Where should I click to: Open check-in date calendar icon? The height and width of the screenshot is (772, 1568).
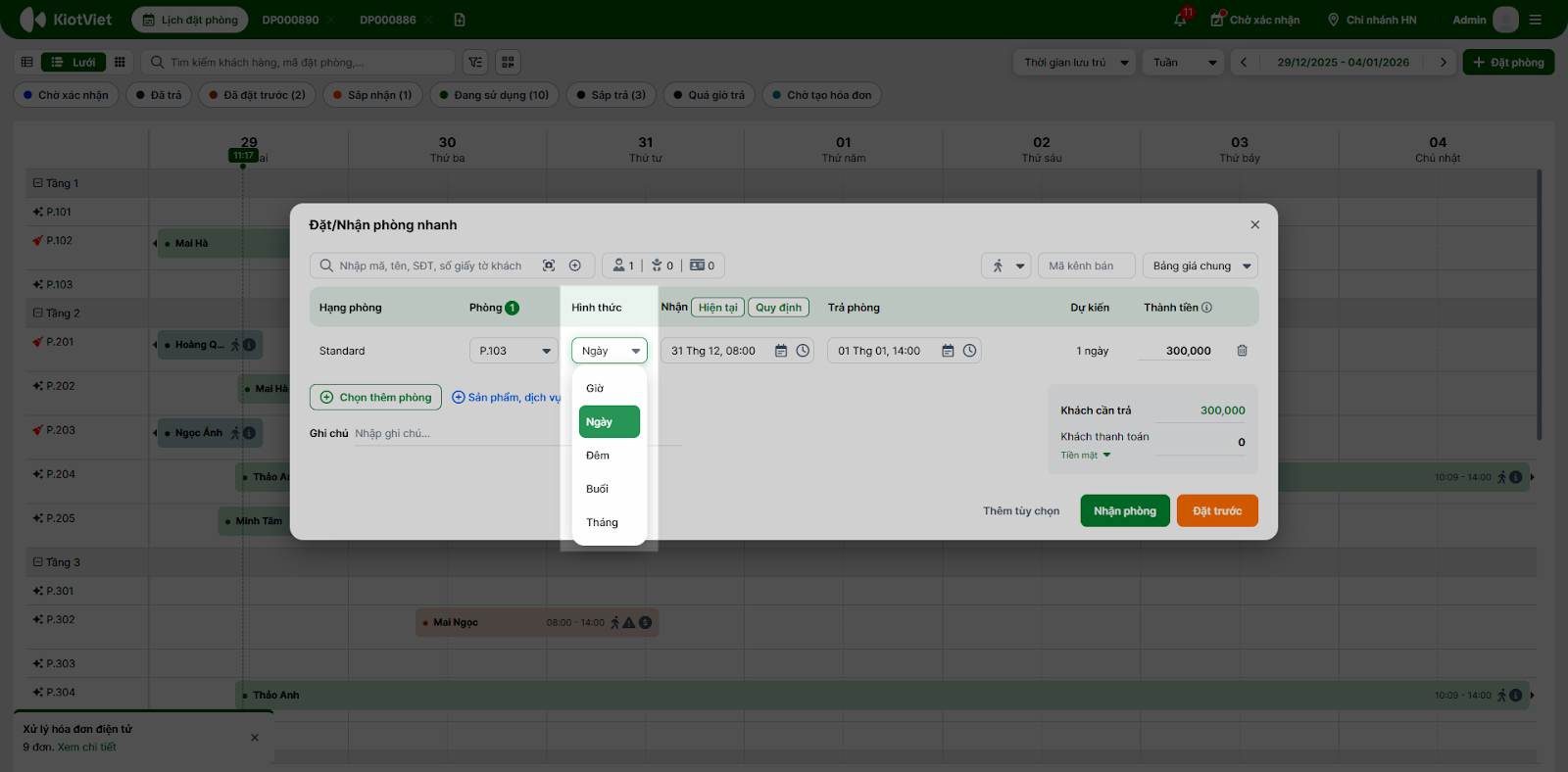[x=781, y=351]
